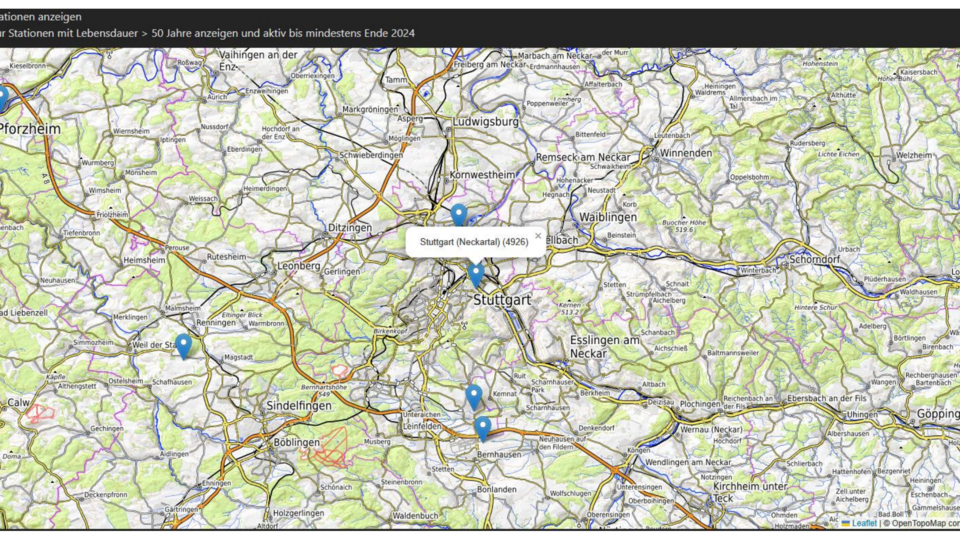Open the station marker above Bernhausen

pyautogui.click(x=482, y=428)
